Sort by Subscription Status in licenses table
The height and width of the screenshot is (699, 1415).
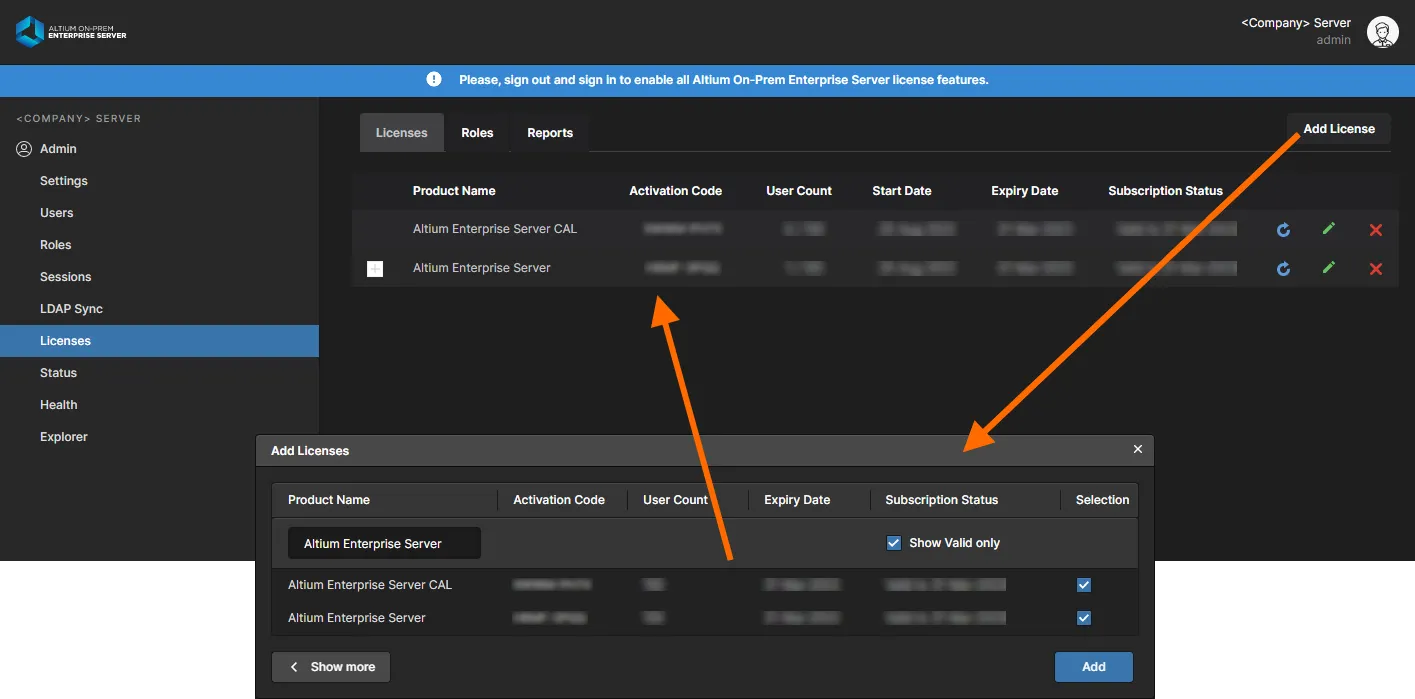pyautogui.click(x=1166, y=191)
